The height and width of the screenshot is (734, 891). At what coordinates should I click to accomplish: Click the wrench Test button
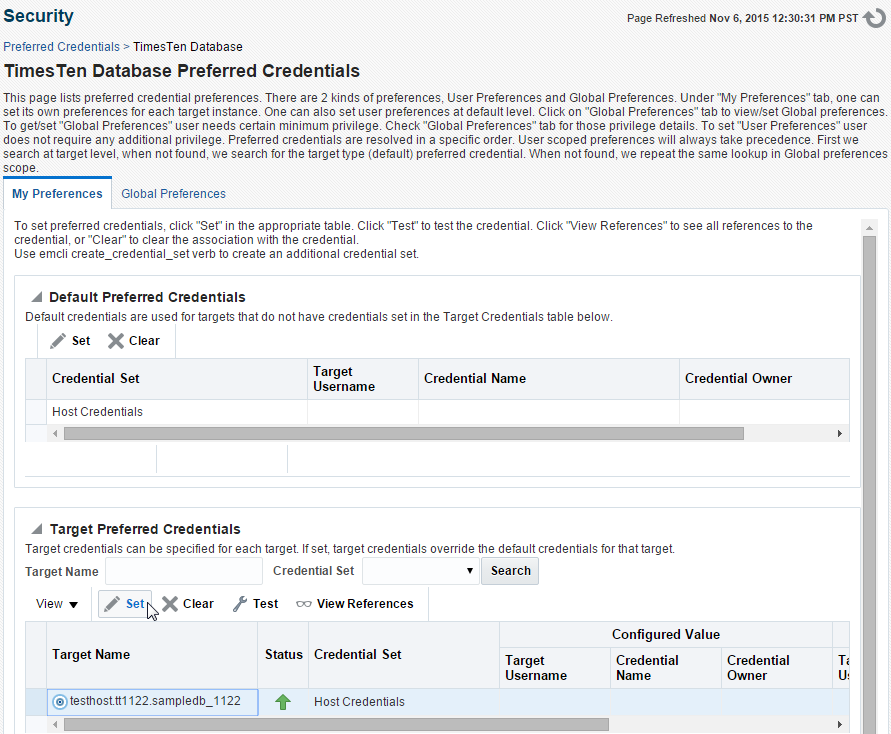pos(256,604)
